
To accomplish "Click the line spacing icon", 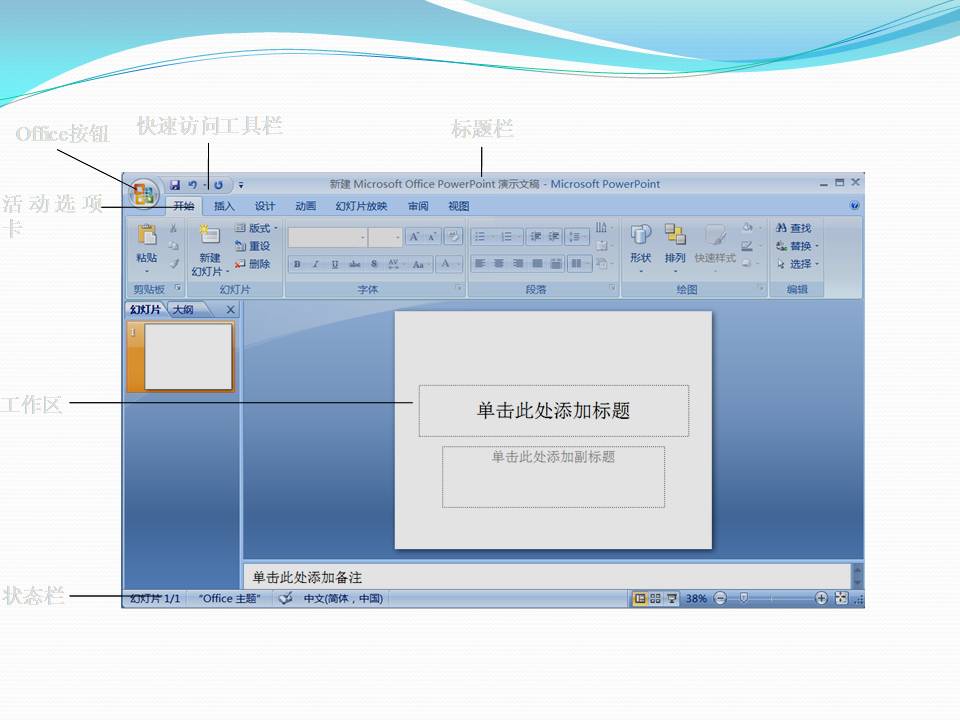I will pyautogui.click(x=576, y=237).
